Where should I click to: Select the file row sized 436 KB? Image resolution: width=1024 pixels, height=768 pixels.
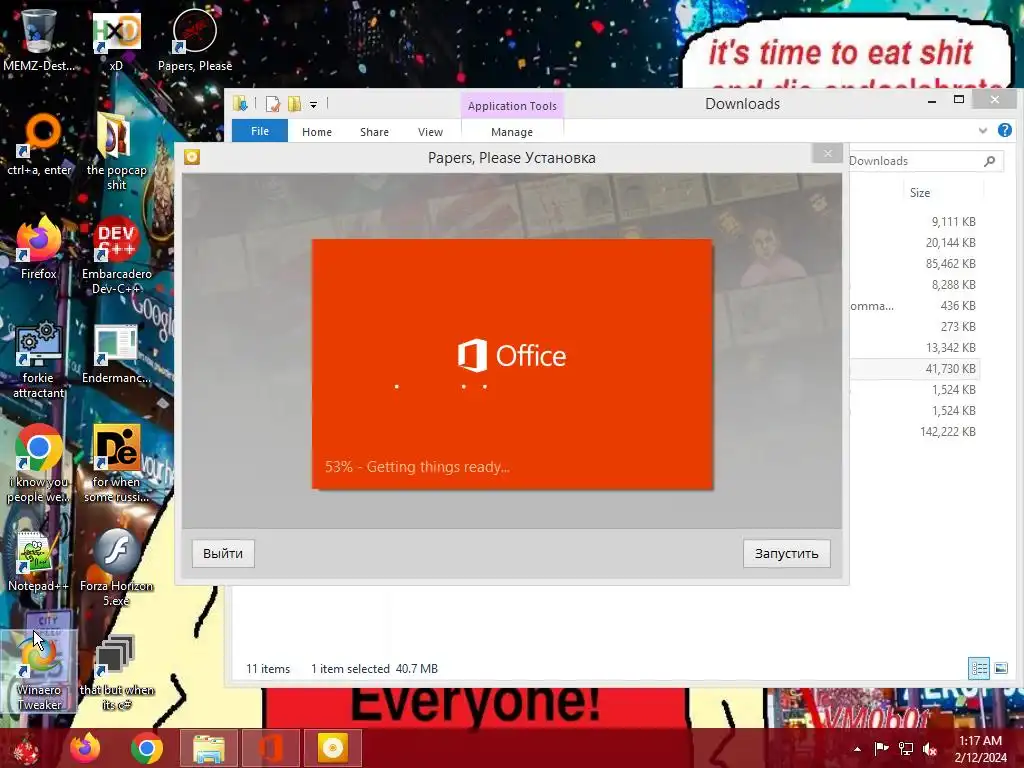(914, 306)
